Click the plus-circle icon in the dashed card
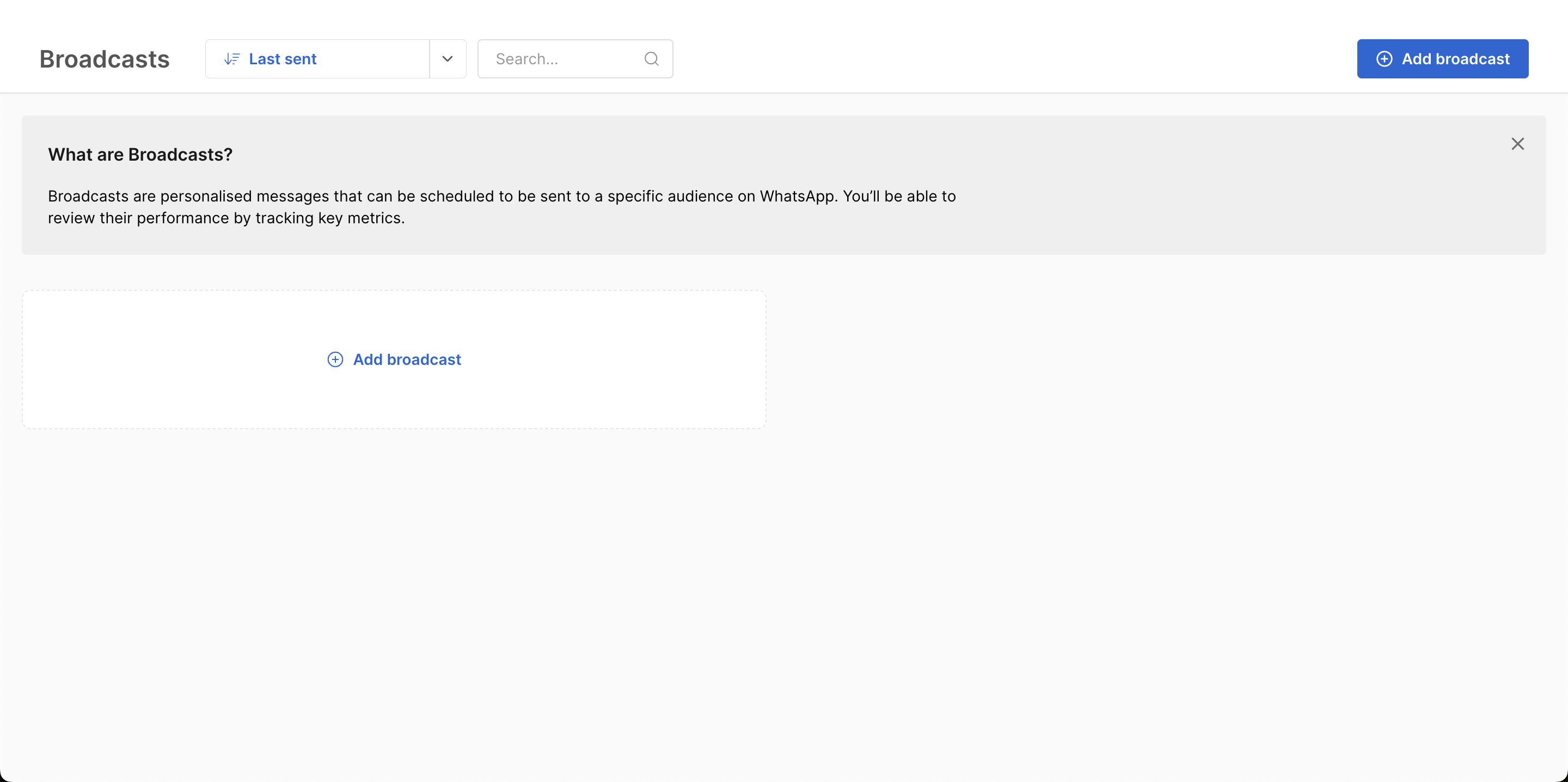Viewport: 1568px width, 782px height. click(x=335, y=359)
